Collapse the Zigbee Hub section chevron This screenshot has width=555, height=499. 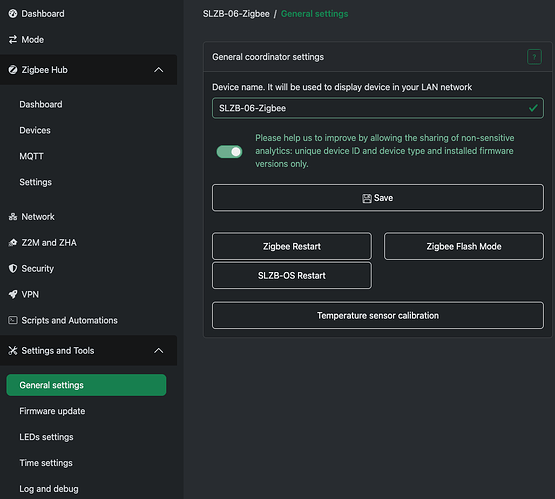(x=159, y=70)
